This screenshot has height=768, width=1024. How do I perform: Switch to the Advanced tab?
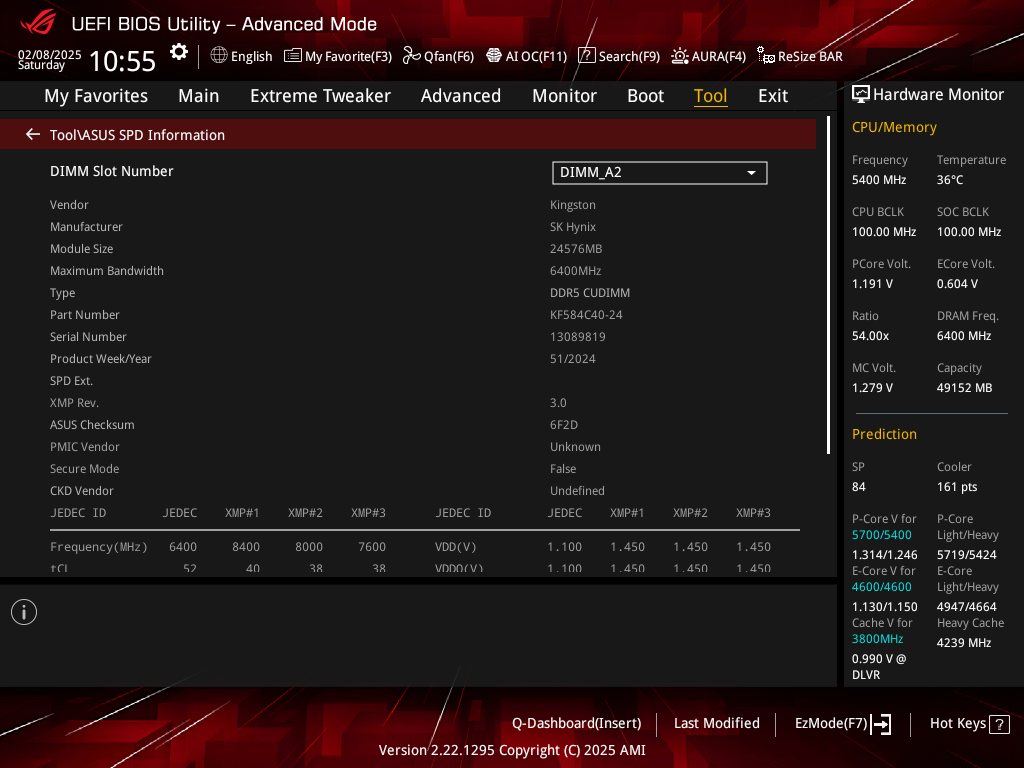tap(460, 95)
